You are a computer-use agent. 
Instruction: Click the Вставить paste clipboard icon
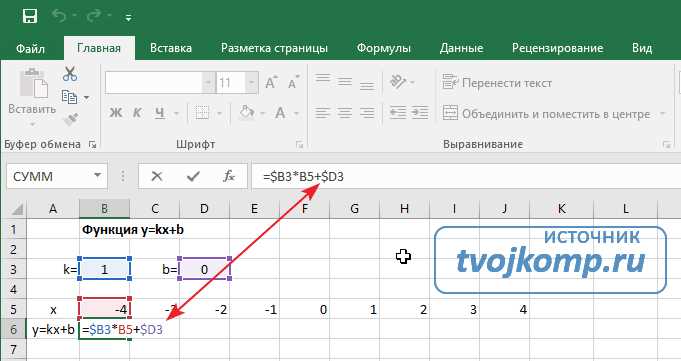[x=33, y=83]
